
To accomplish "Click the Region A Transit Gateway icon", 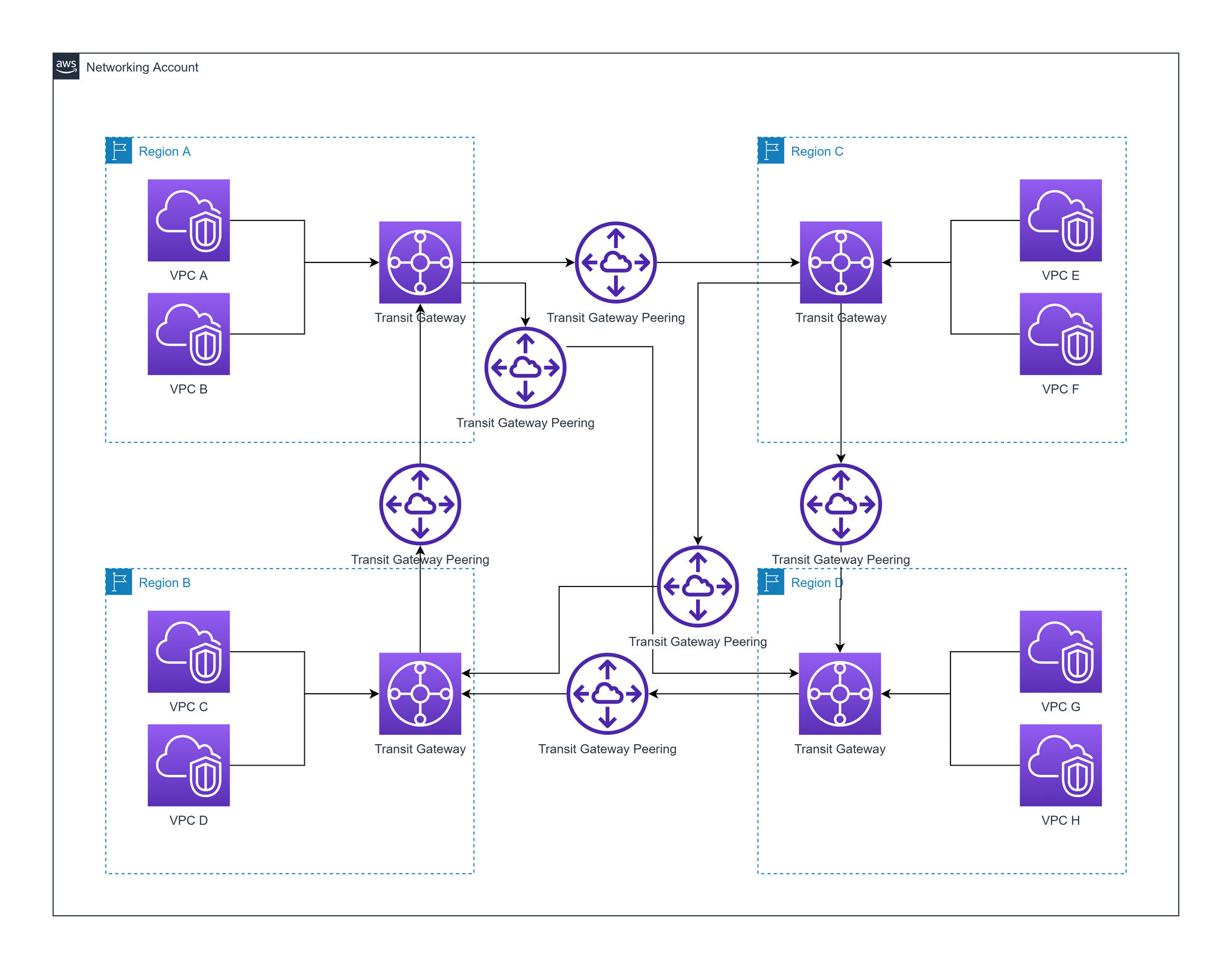I will [420, 262].
